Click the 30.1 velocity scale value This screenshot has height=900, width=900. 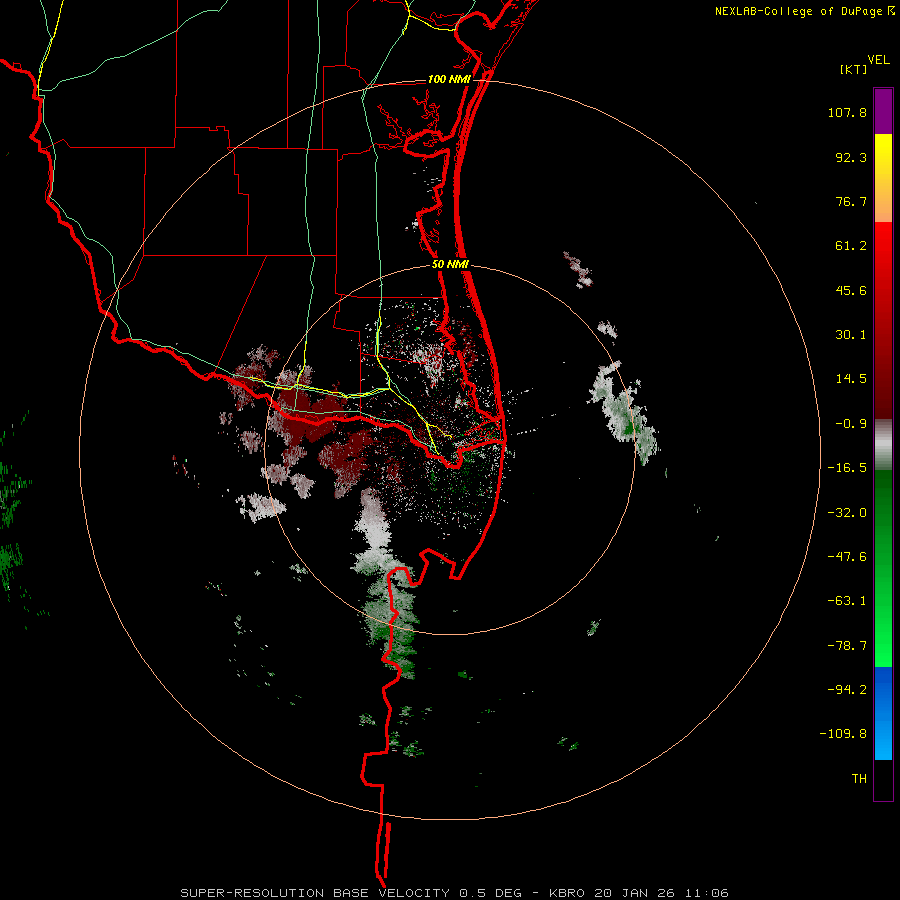pyautogui.click(x=851, y=335)
